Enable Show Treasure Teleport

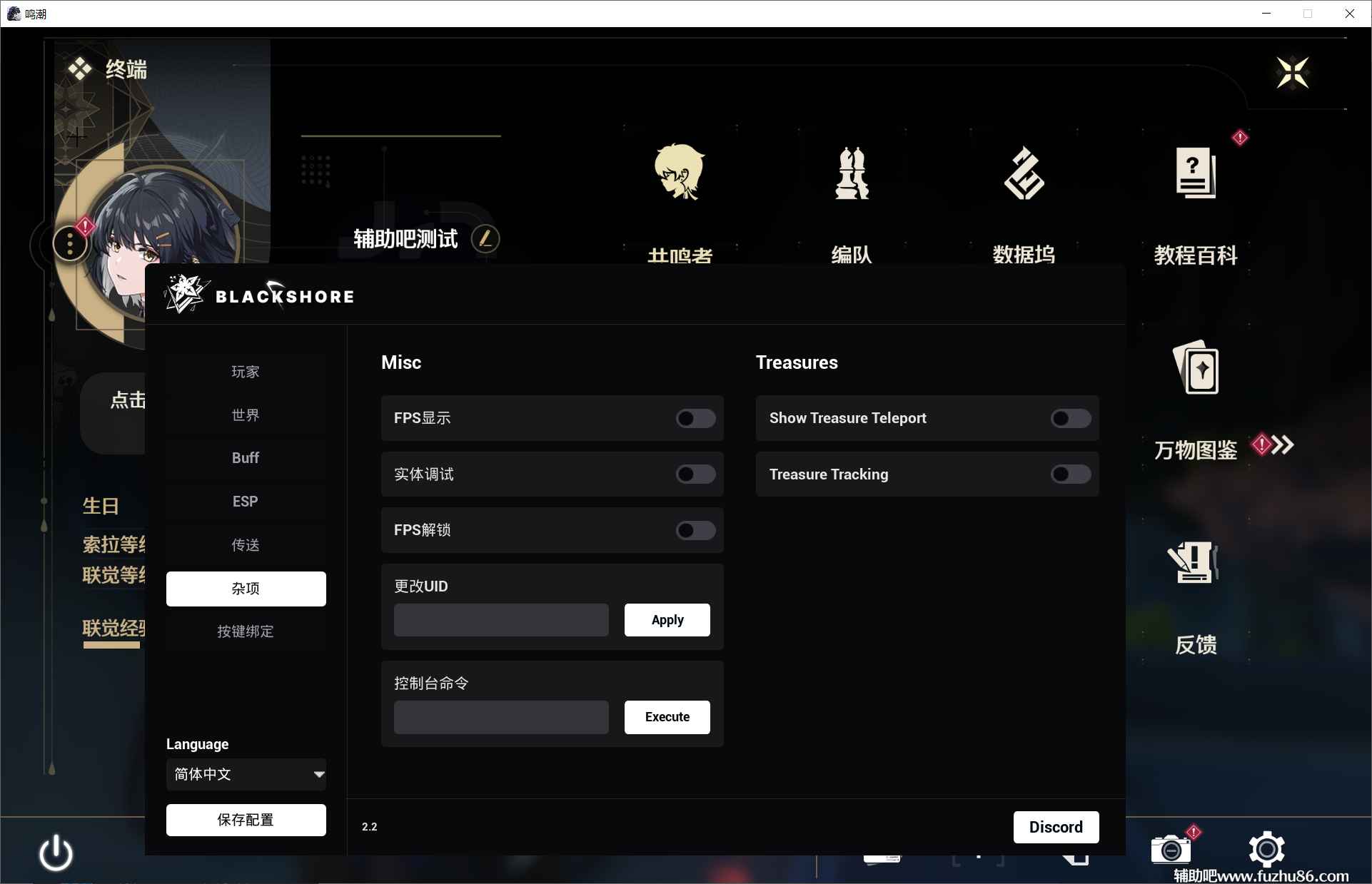click(1070, 419)
